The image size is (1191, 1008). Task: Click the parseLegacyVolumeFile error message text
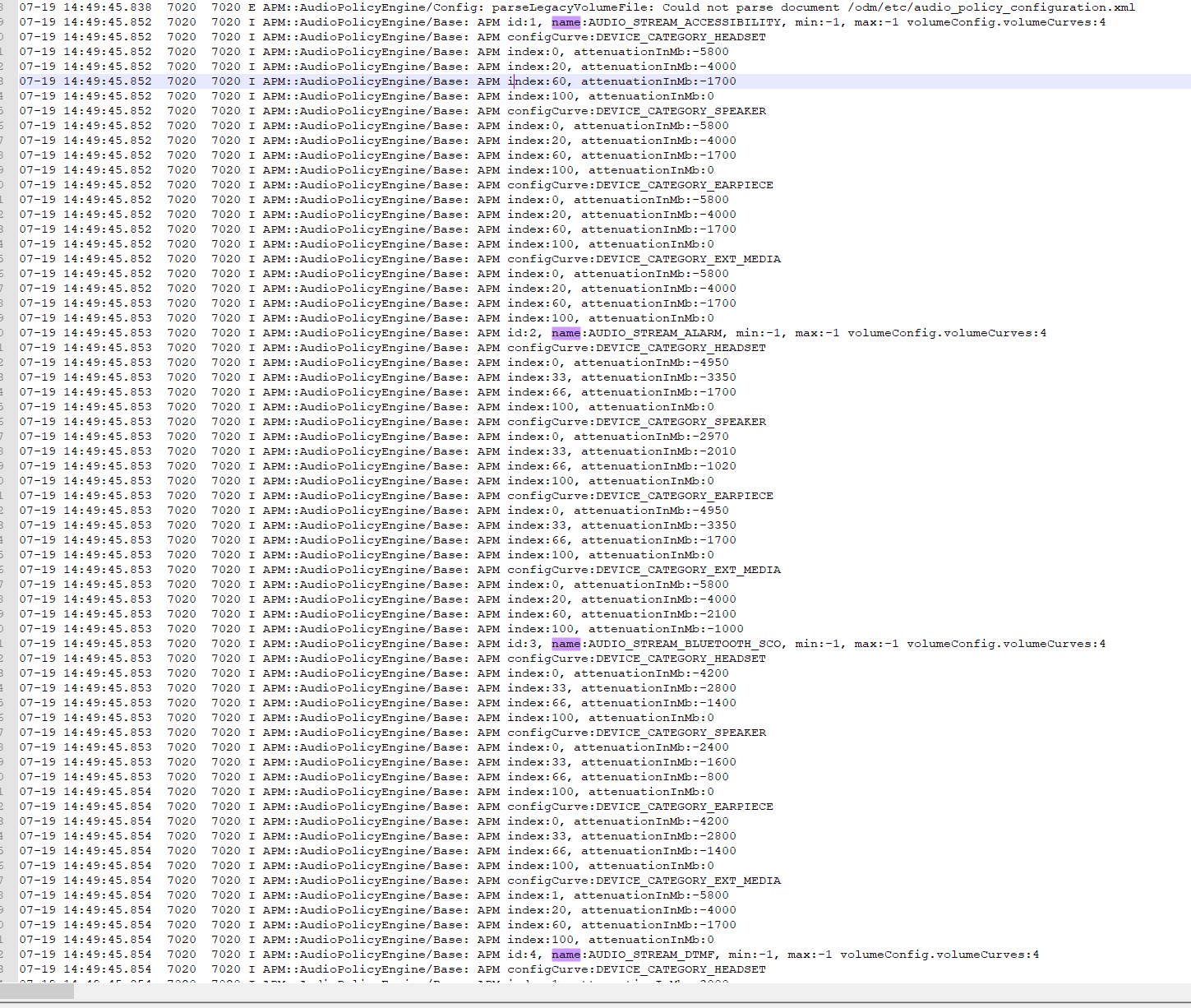[814, 7]
